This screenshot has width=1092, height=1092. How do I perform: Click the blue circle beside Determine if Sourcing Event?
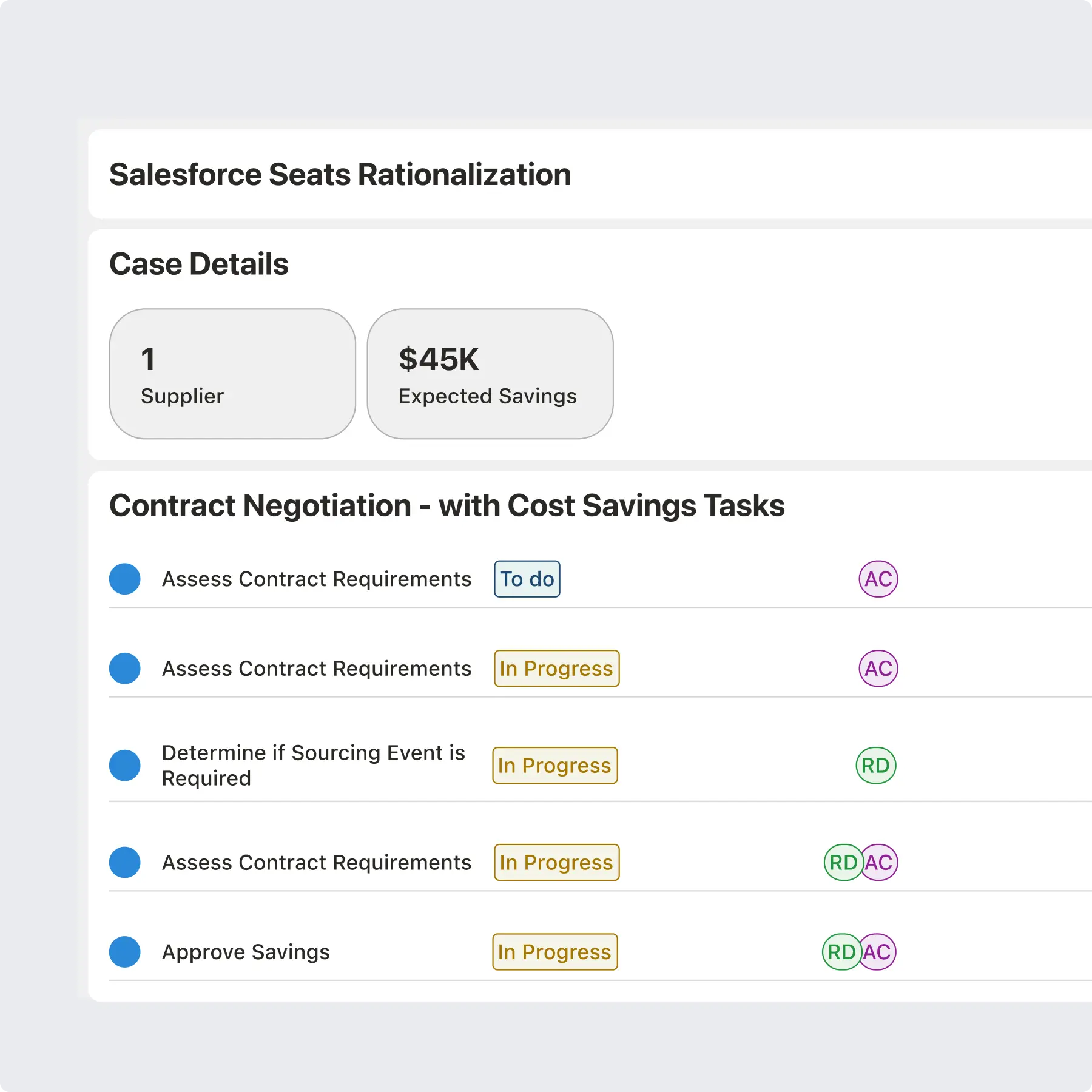click(x=125, y=766)
